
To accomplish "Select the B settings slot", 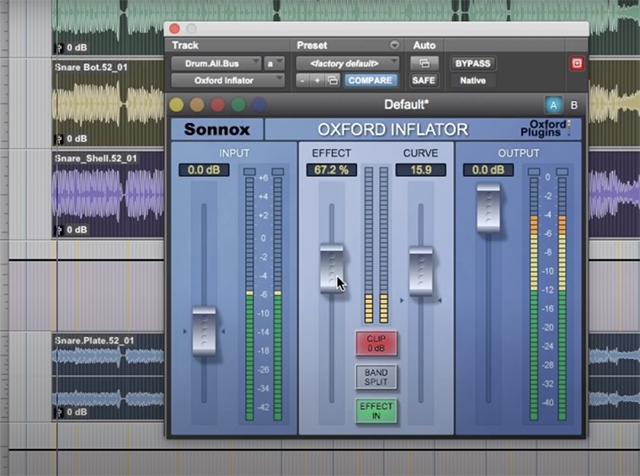I will 574,105.
